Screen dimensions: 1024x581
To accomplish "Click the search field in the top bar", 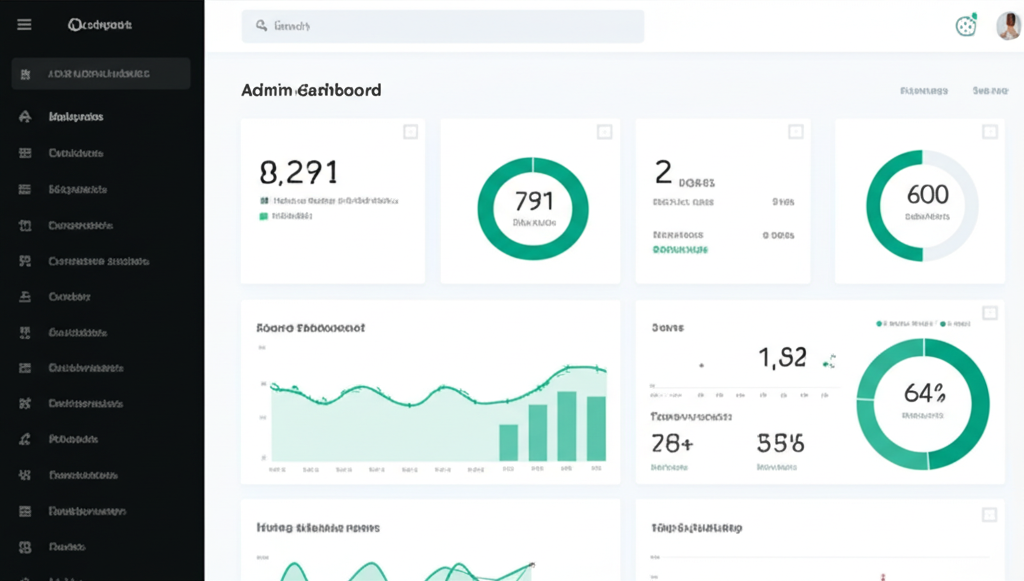I will tap(441, 25).
